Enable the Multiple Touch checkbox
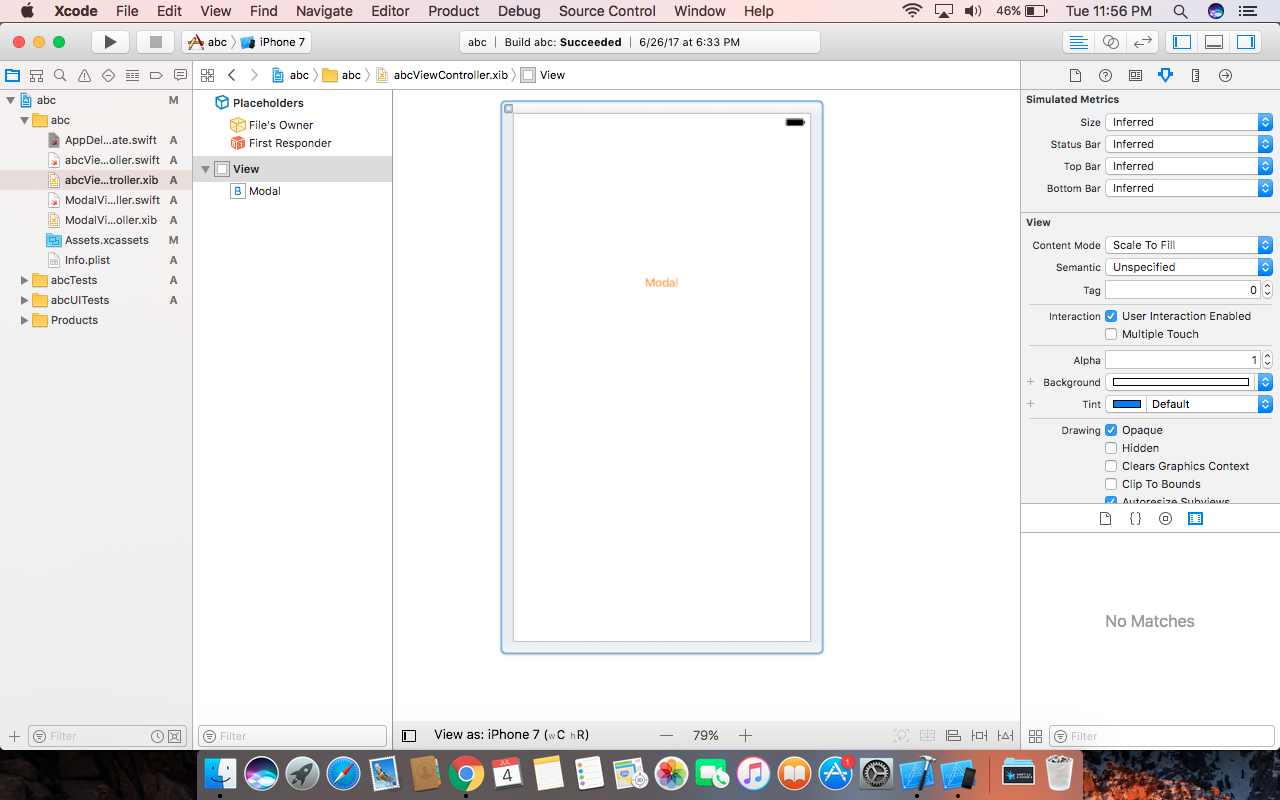This screenshot has width=1280, height=800. [1111, 334]
